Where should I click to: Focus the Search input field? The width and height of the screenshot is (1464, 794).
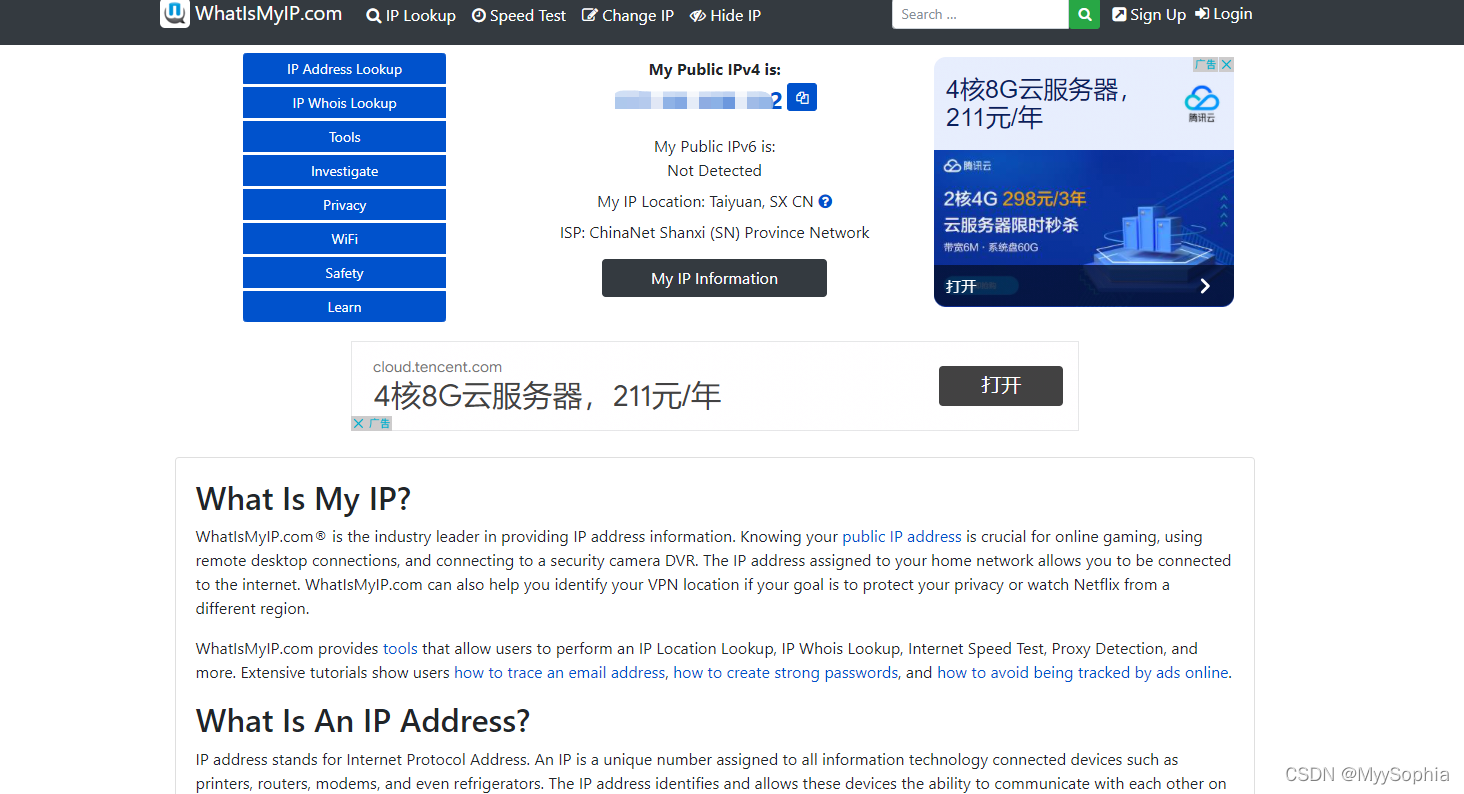(980, 14)
